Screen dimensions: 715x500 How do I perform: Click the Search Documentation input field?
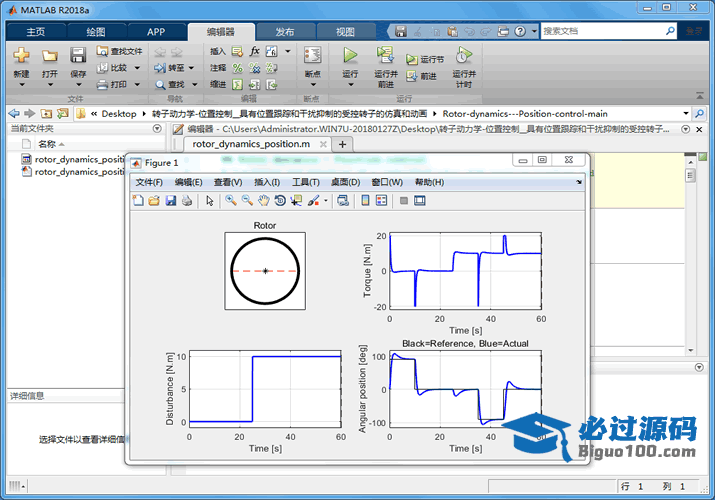pos(603,31)
